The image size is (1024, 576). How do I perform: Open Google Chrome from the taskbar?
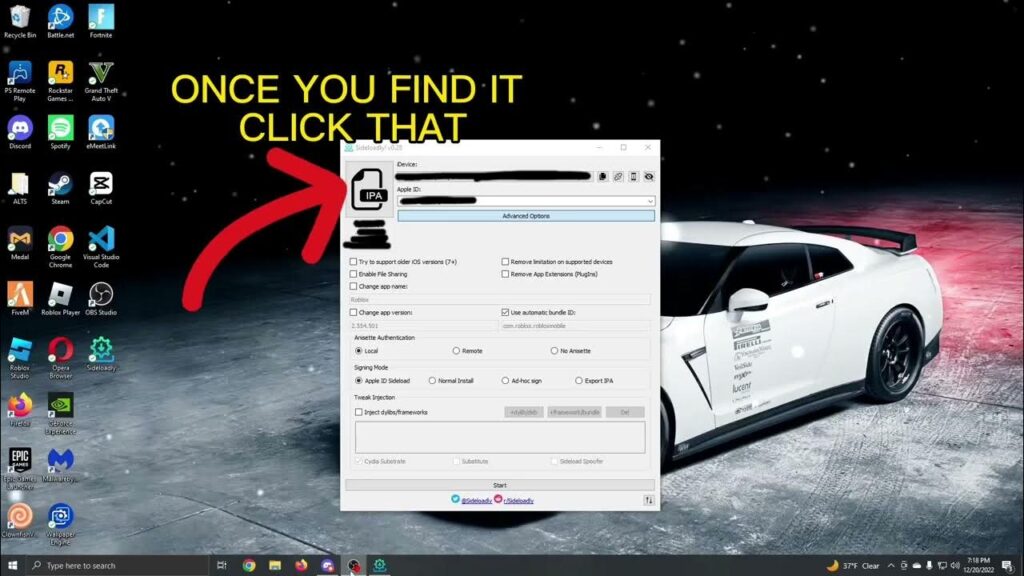click(x=249, y=566)
